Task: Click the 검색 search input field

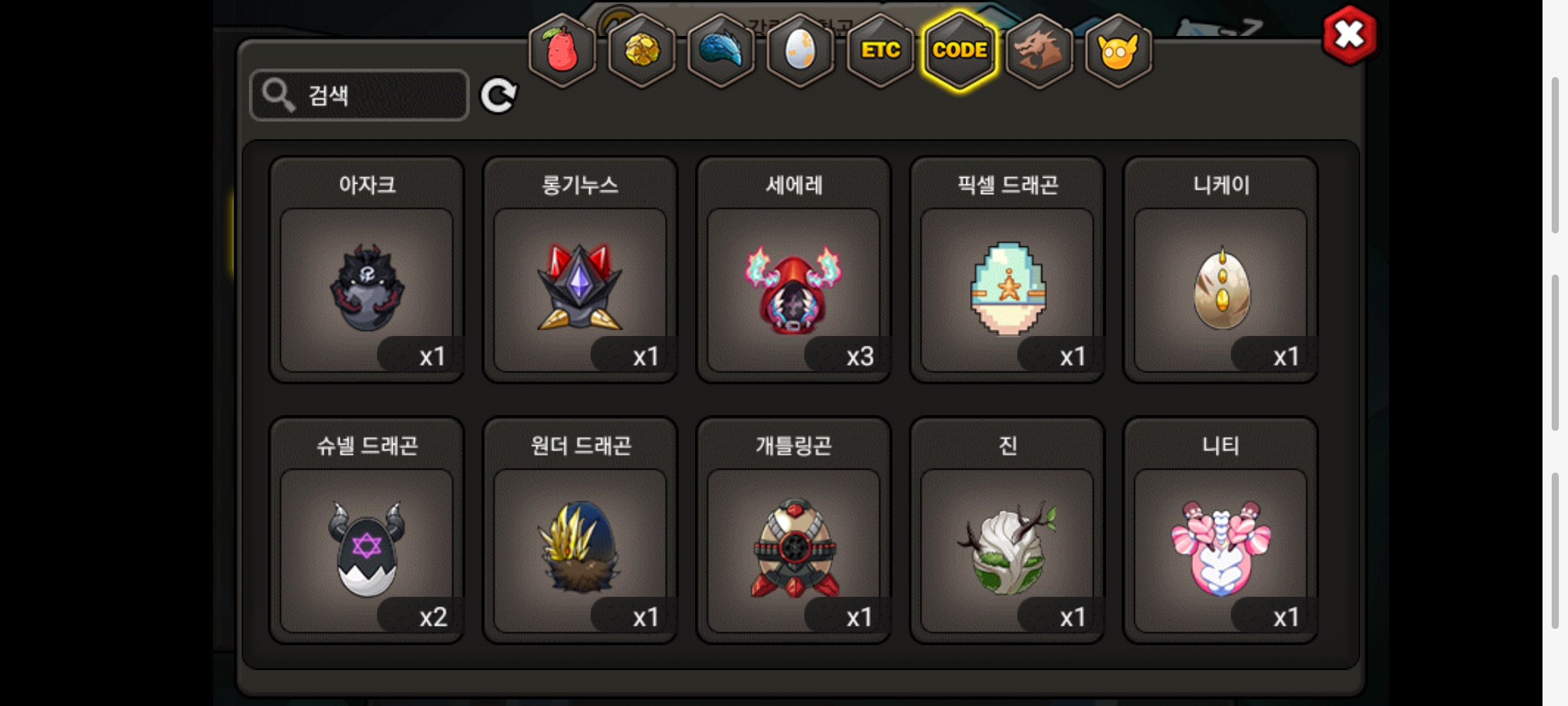Action: click(359, 95)
